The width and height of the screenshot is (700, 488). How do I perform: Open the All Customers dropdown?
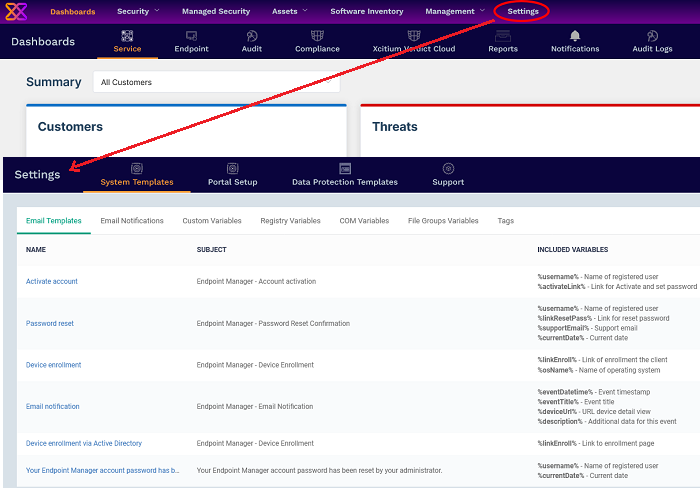(217, 82)
